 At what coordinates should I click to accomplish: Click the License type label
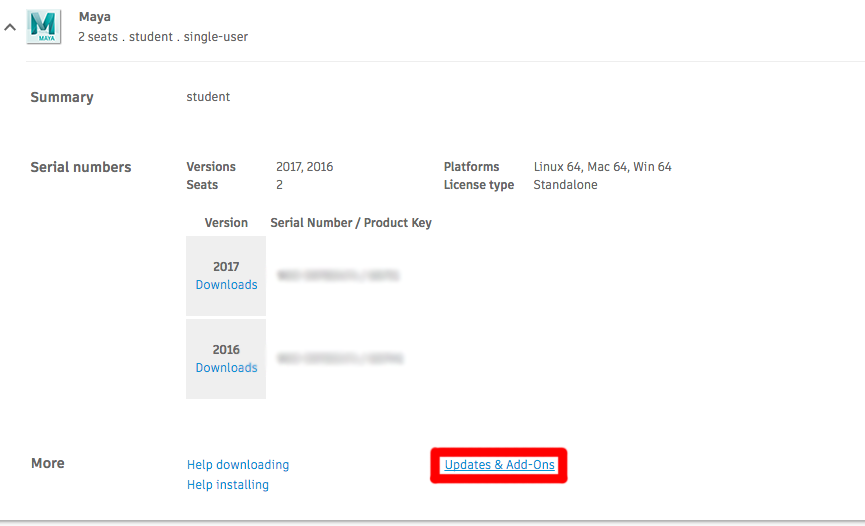click(479, 185)
